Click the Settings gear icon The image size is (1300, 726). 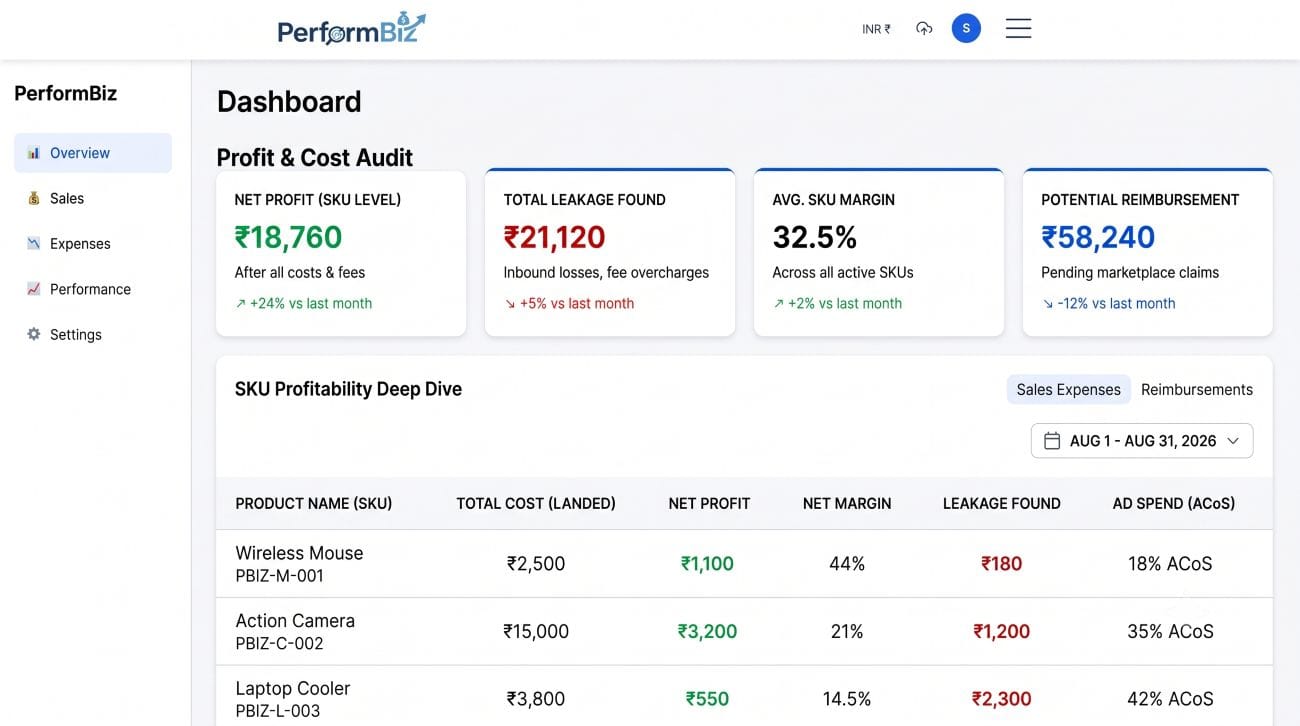tap(34, 334)
